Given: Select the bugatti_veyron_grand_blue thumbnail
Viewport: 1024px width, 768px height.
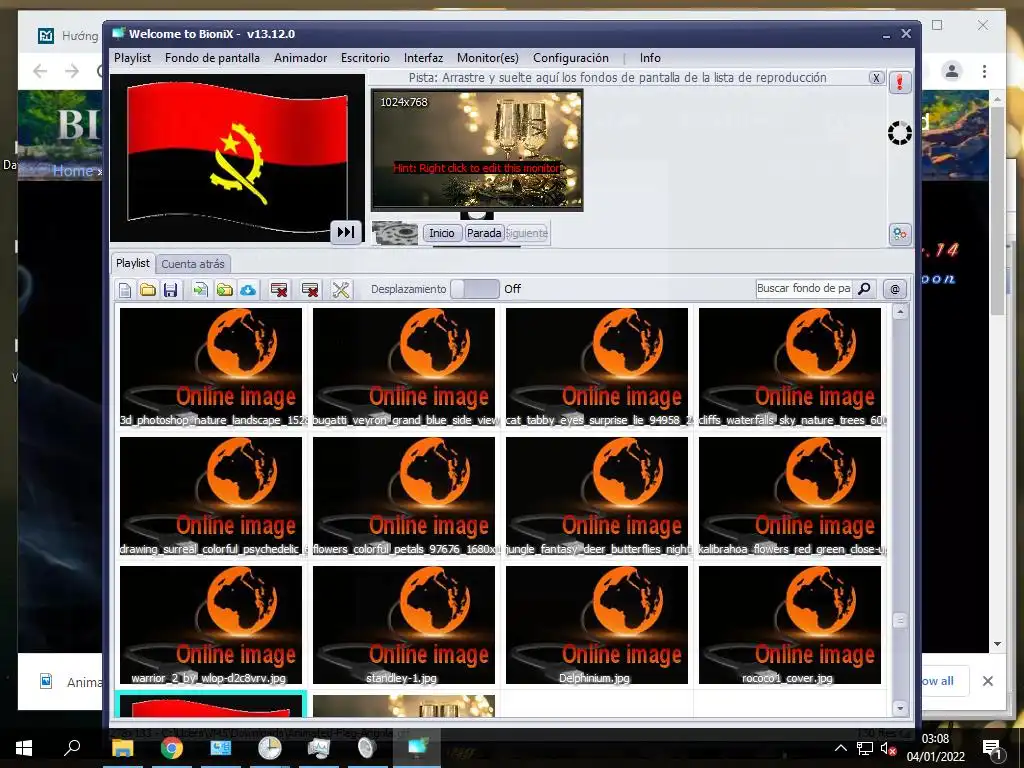Looking at the screenshot, I should tap(404, 367).
